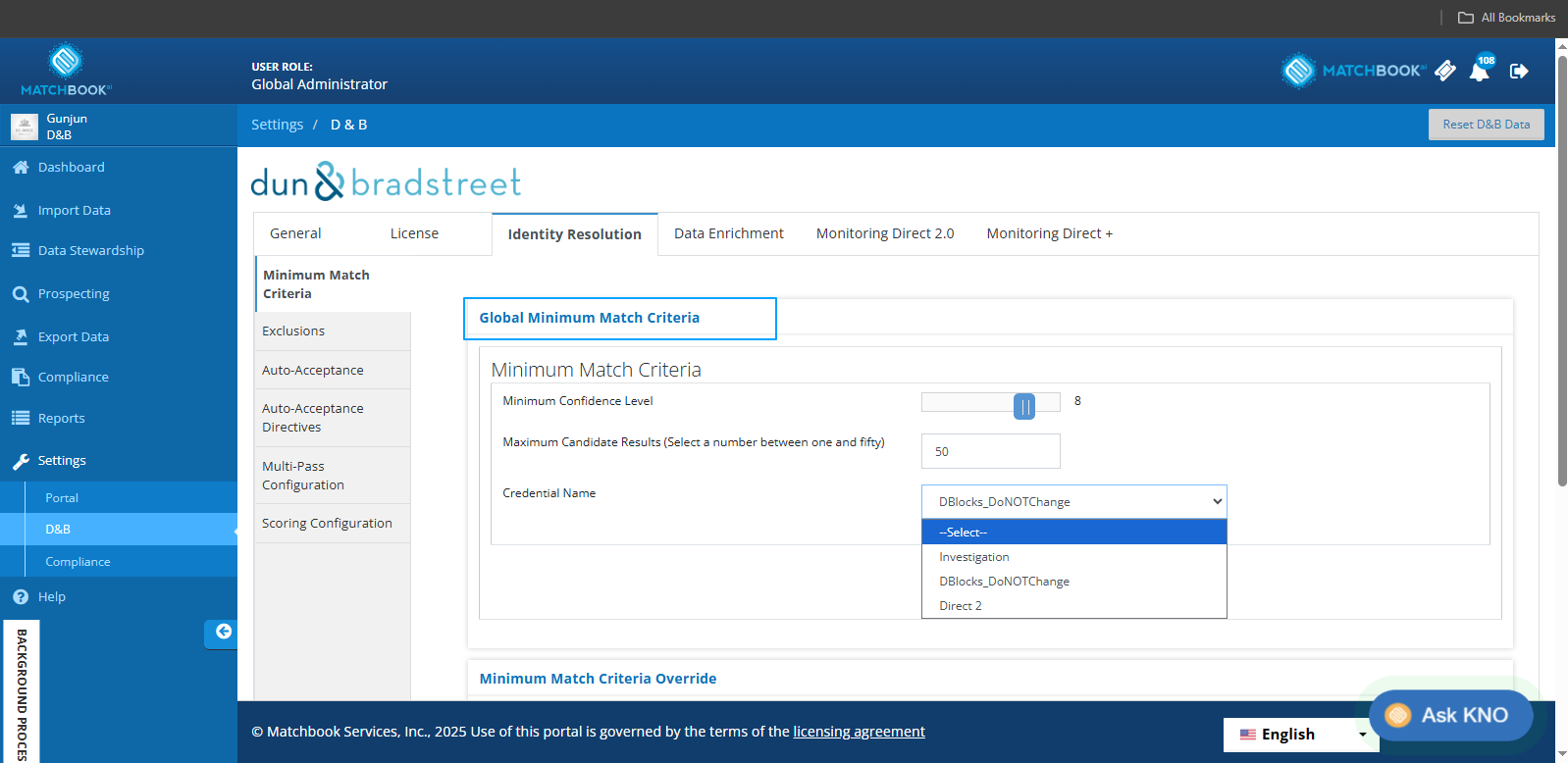This screenshot has height=763, width=1568.
Task: Open the Data Enrichment tab
Action: point(729,234)
